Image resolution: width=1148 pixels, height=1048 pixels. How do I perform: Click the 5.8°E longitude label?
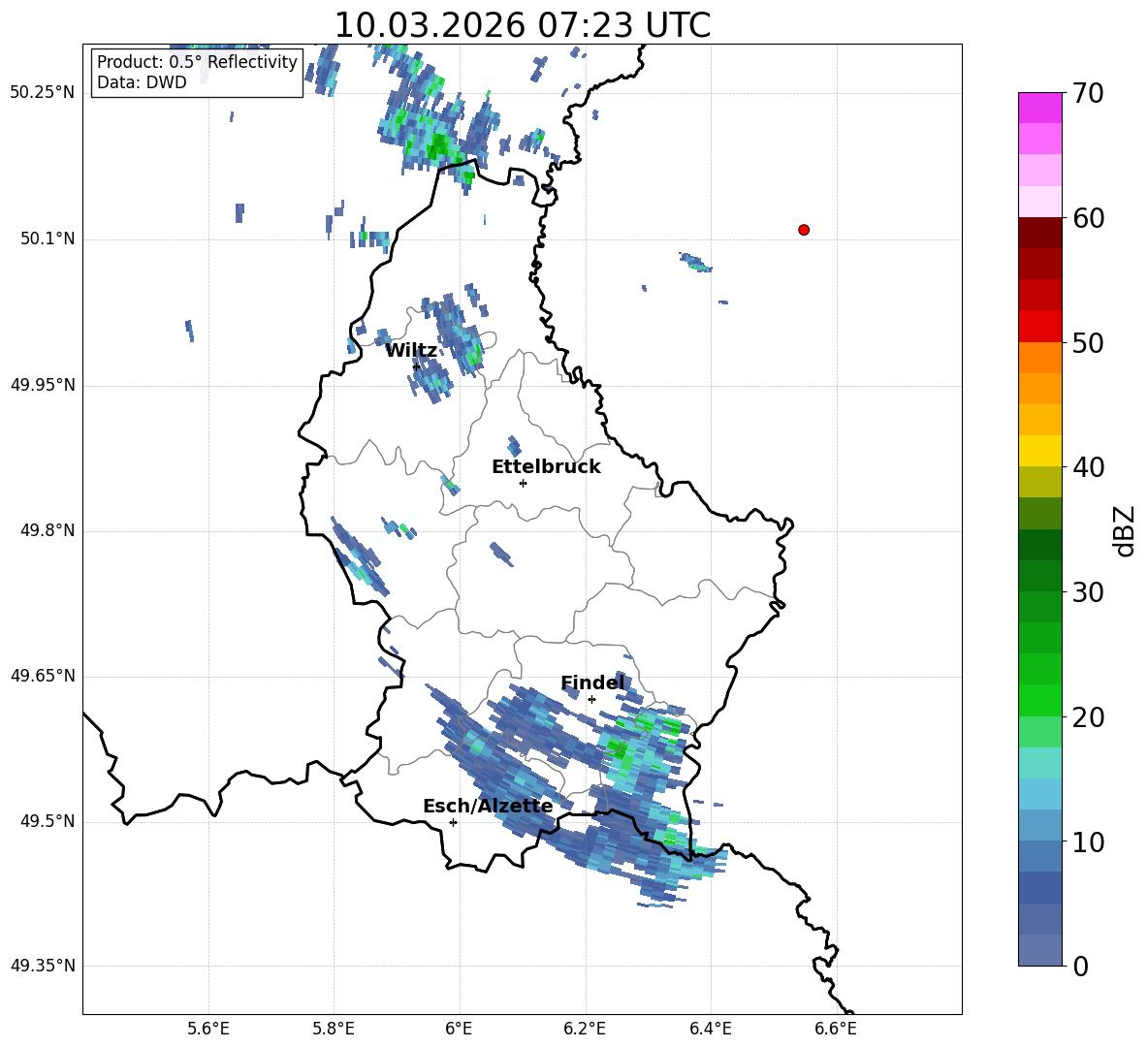334,1029
